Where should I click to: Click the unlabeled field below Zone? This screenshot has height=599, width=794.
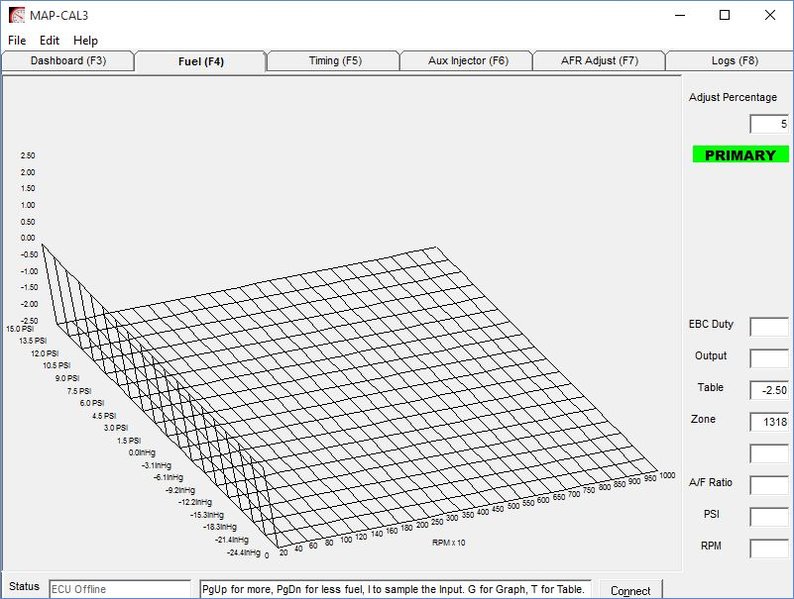(769, 454)
